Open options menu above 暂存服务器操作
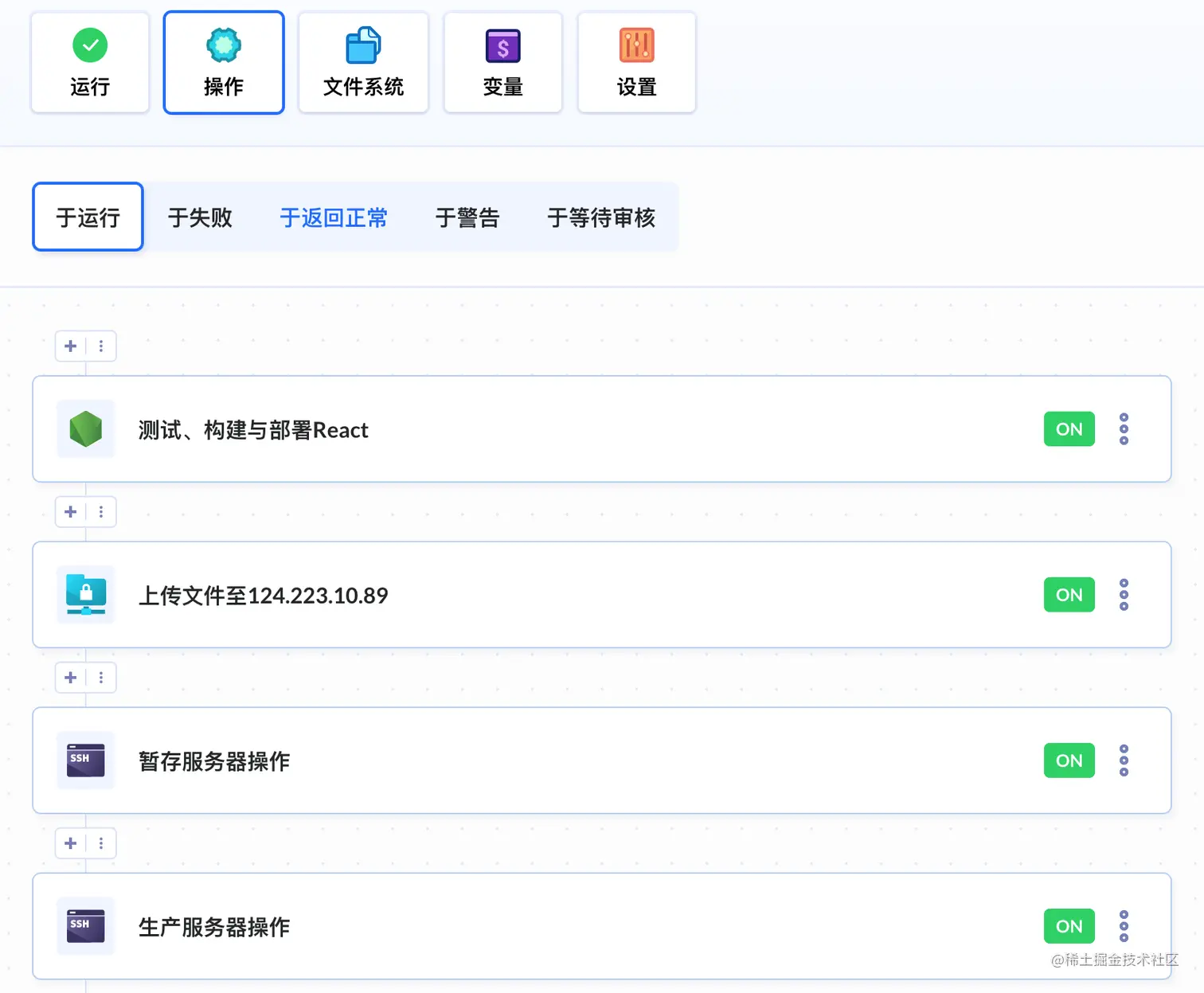 pos(101,677)
